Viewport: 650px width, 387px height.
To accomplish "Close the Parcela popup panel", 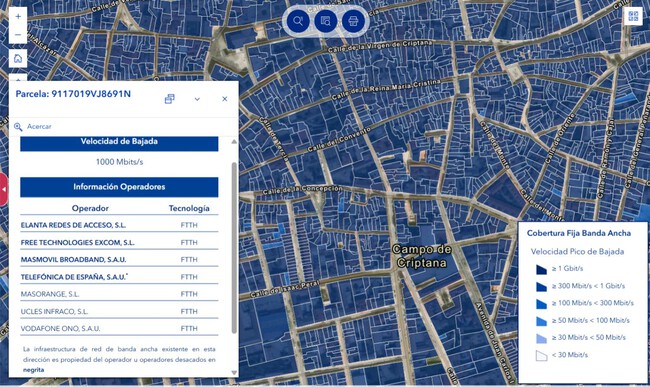I will click(225, 99).
